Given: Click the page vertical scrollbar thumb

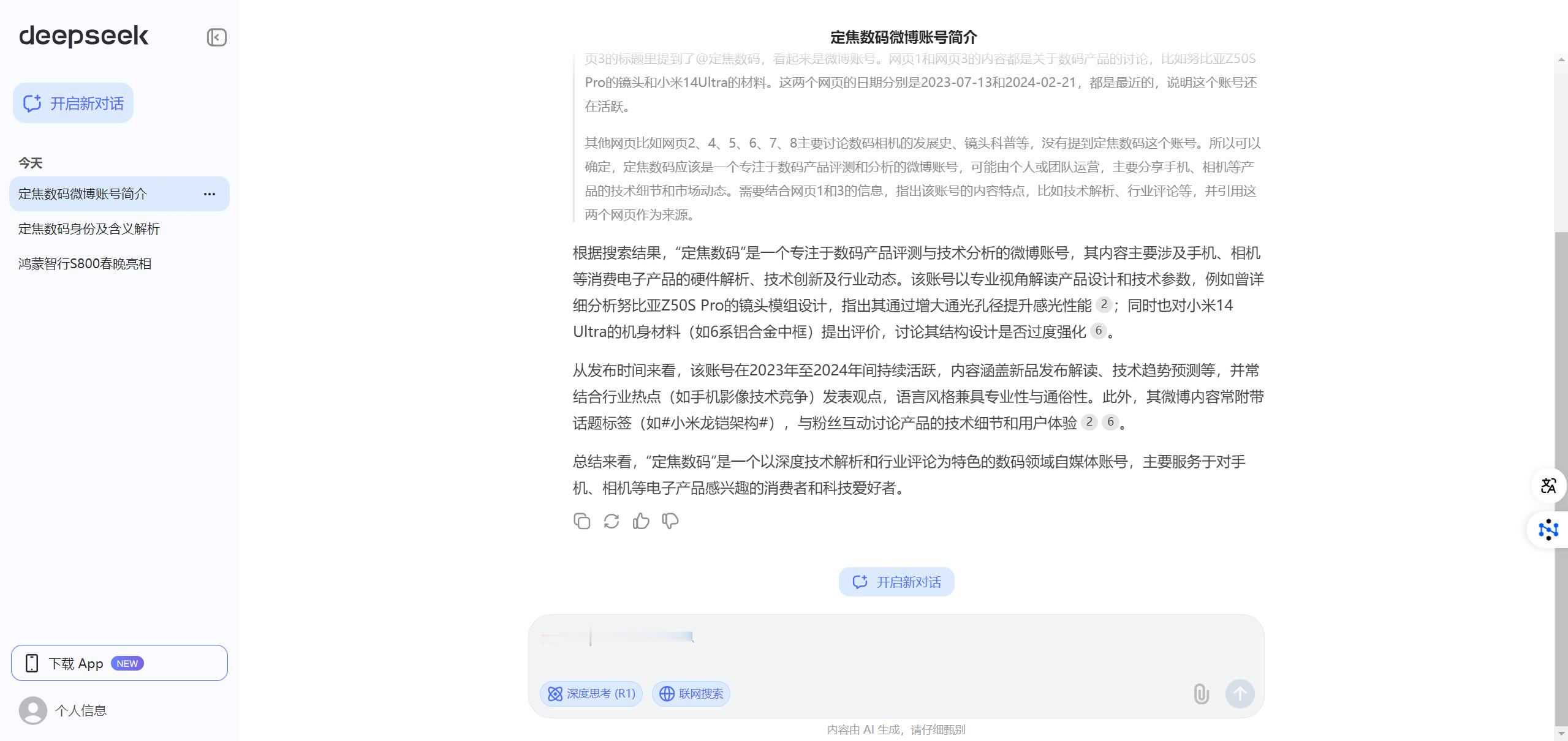Looking at the screenshot, I should coord(1561,478).
